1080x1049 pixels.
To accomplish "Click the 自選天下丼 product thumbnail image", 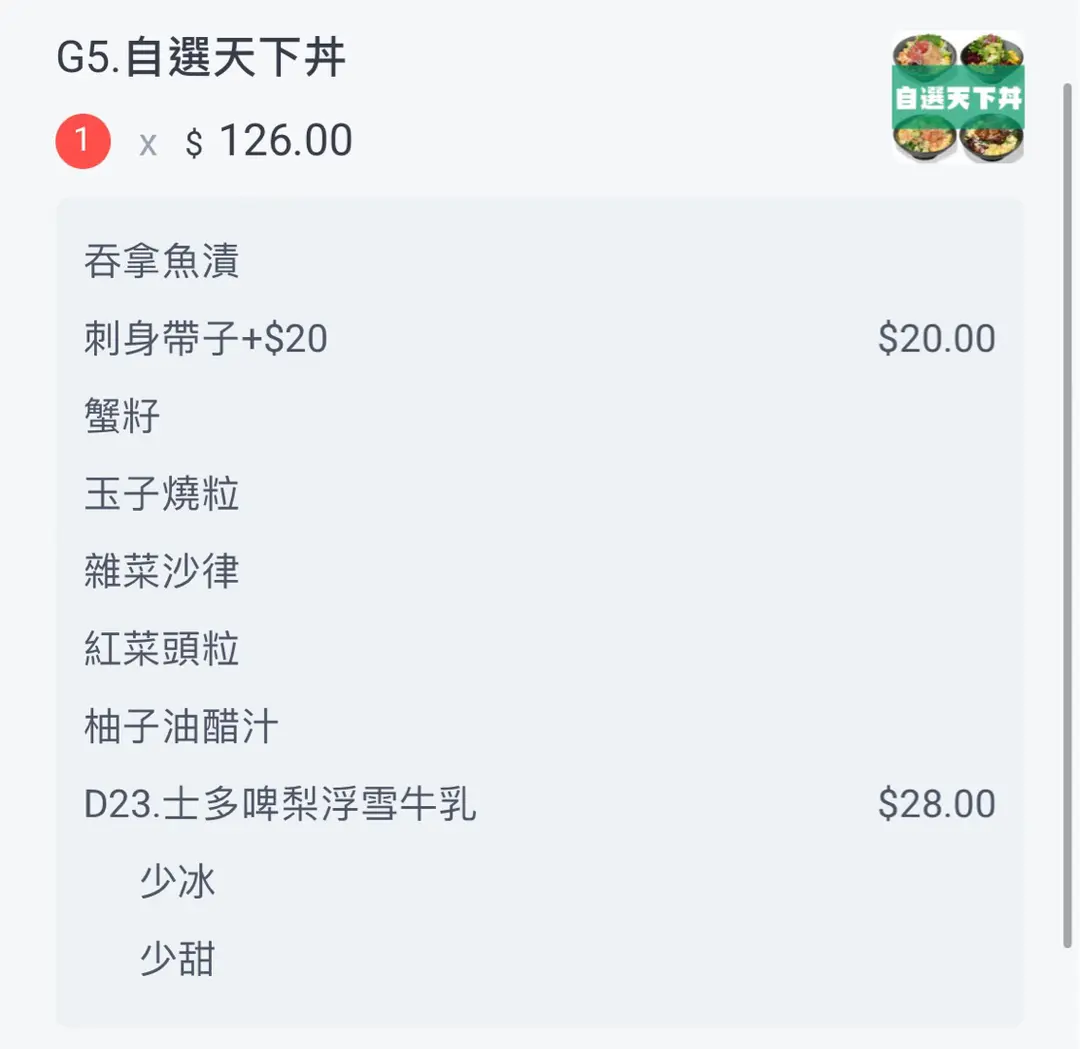I will click(958, 98).
